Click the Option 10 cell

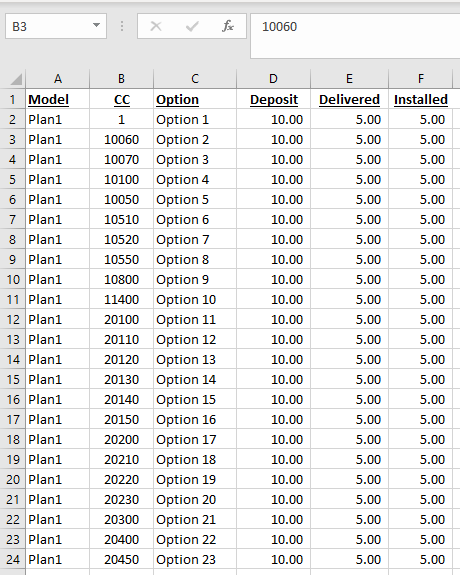click(x=195, y=299)
